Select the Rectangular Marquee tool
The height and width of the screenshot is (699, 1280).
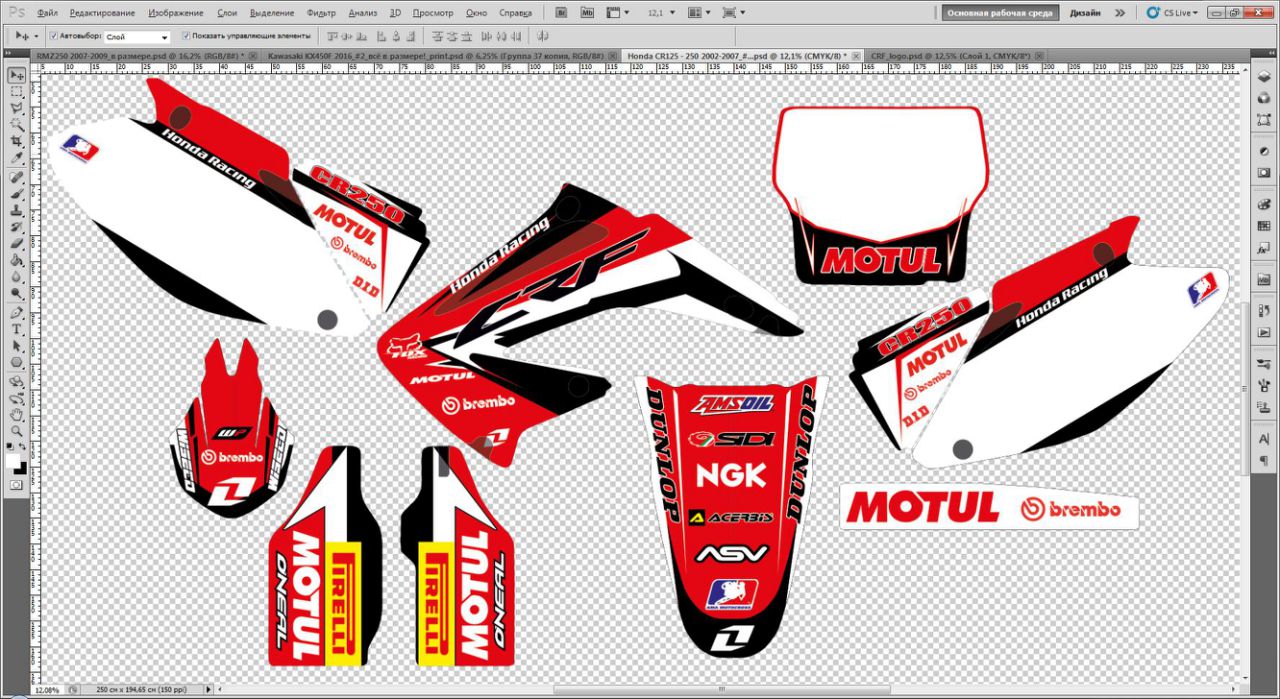point(17,91)
